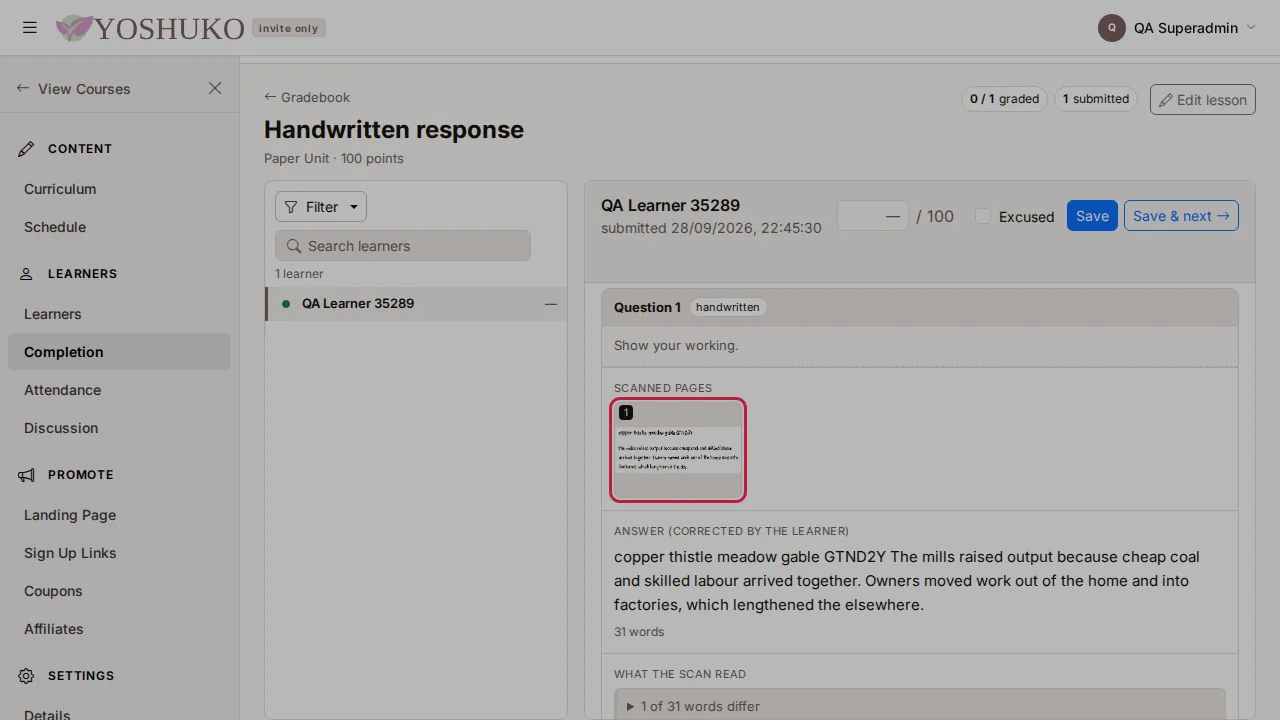Go back to View Courses

tap(74, 88)
